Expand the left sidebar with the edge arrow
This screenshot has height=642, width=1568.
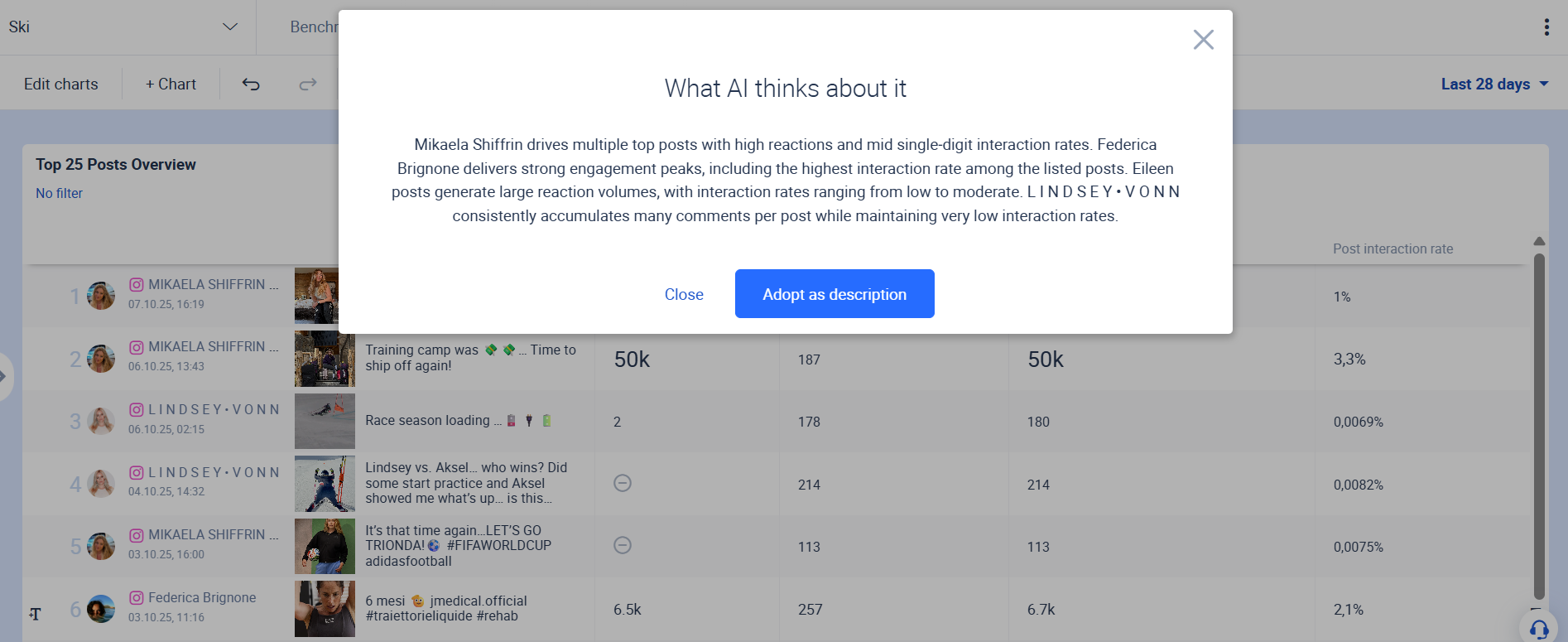(x=5, y=375)
